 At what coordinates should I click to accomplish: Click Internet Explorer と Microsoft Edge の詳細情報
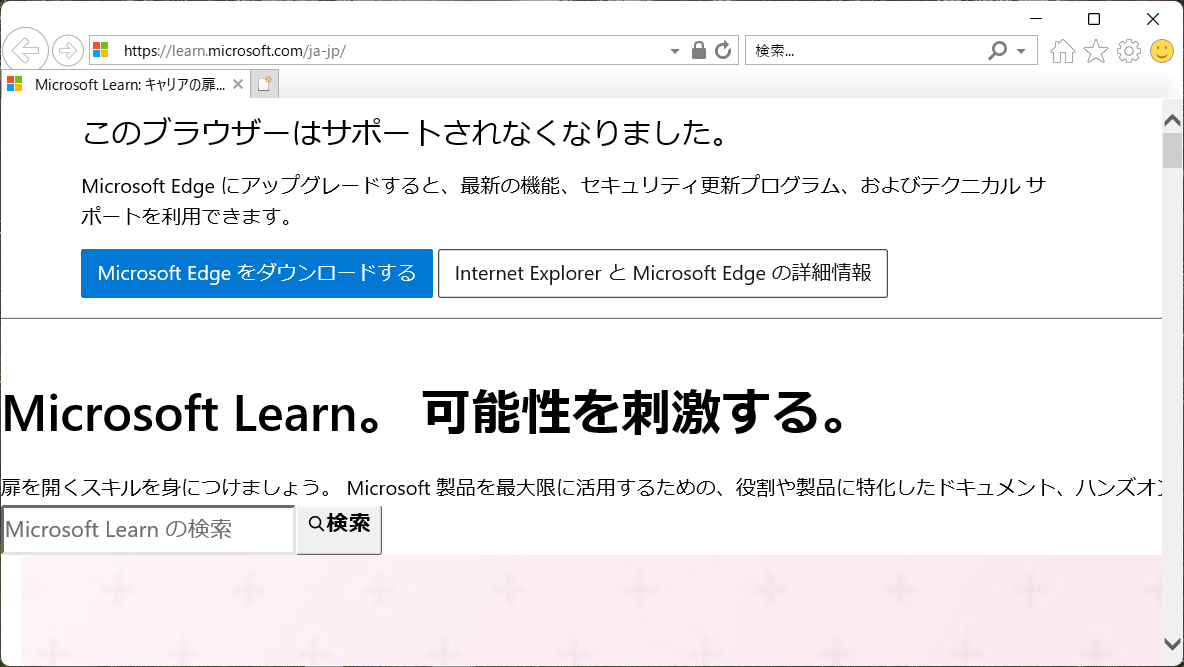(x=663, y=273)
